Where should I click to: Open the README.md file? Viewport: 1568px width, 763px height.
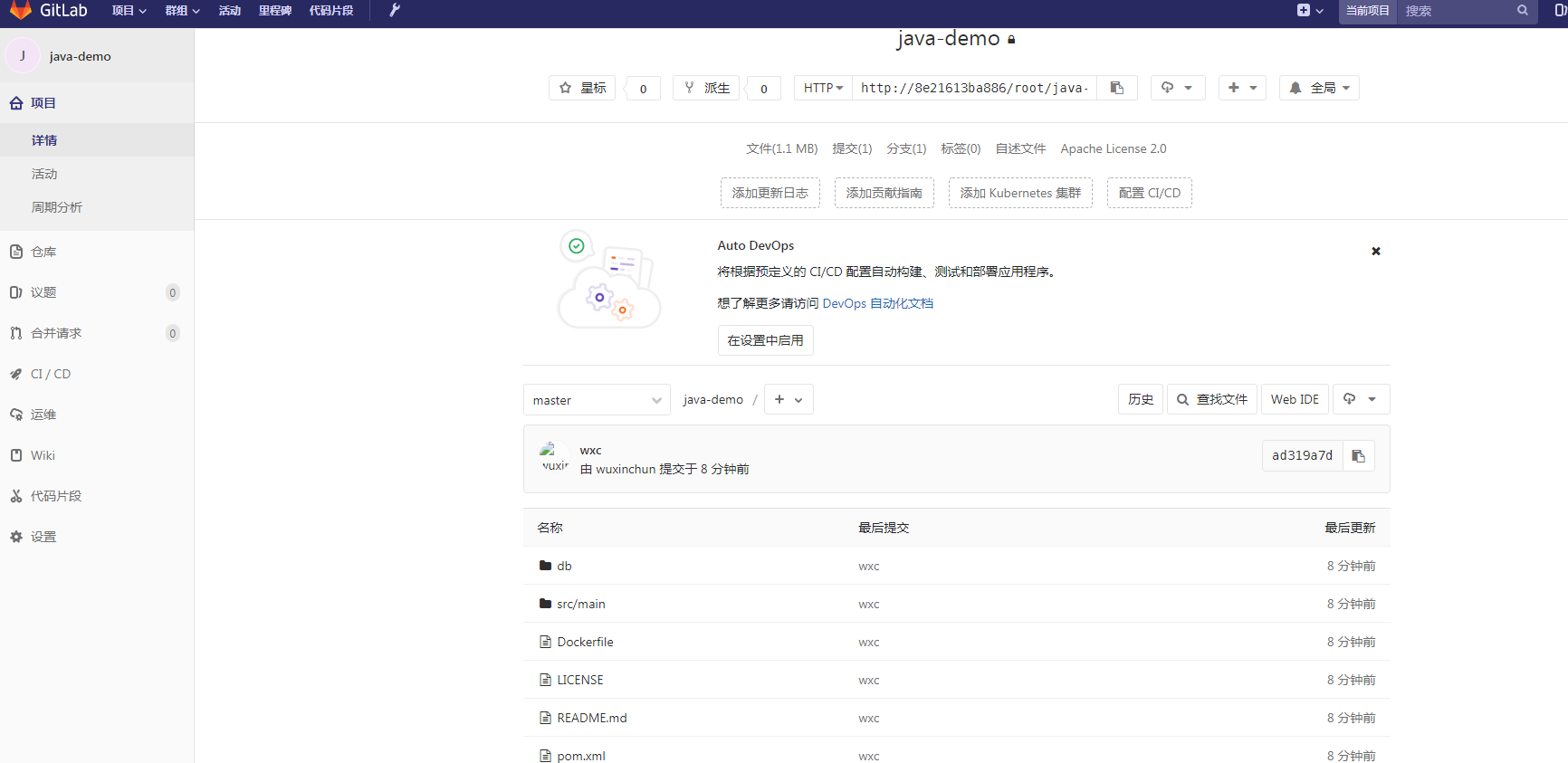(x=592, y=718)
